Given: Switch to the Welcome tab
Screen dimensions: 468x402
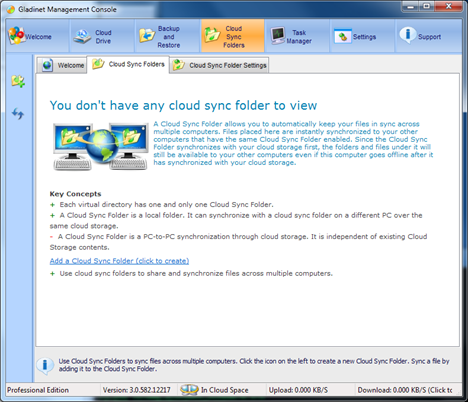Looking at the screenshot, I should click(x=62, y=65).
